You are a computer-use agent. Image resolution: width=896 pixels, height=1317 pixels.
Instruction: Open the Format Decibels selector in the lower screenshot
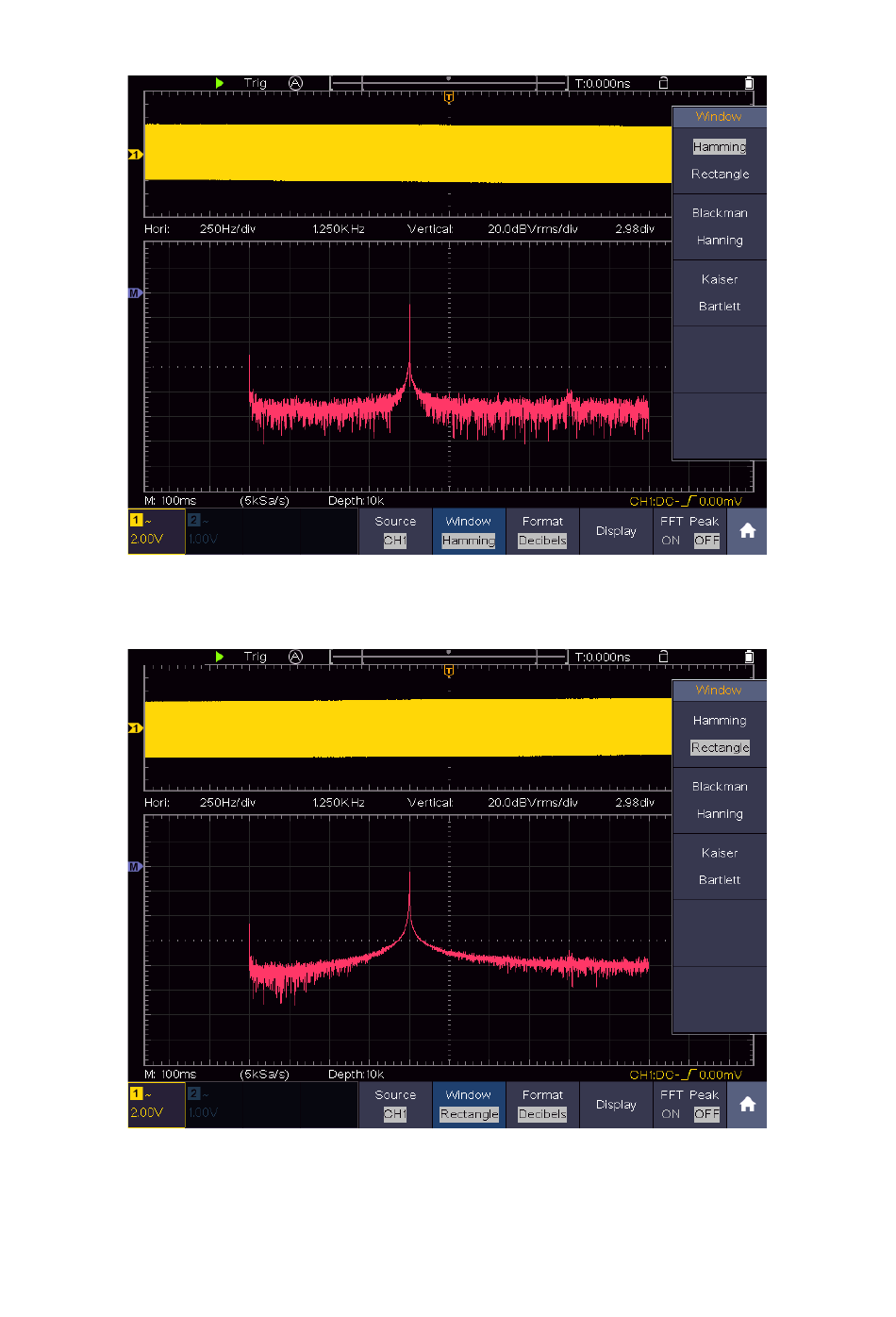(x=542, y=1105)
